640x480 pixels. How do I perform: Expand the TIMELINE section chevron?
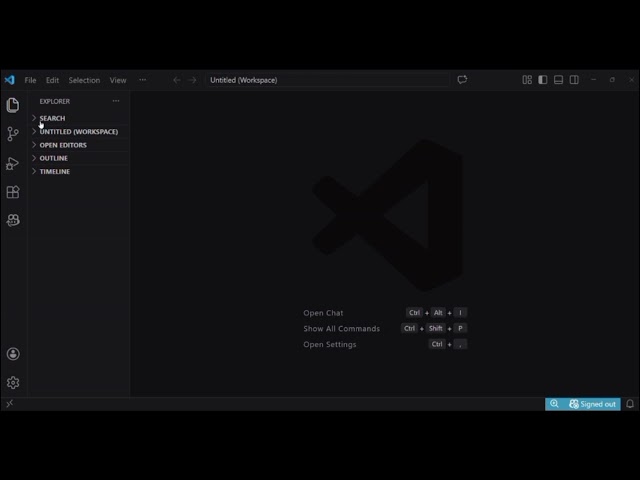point(34,171)
